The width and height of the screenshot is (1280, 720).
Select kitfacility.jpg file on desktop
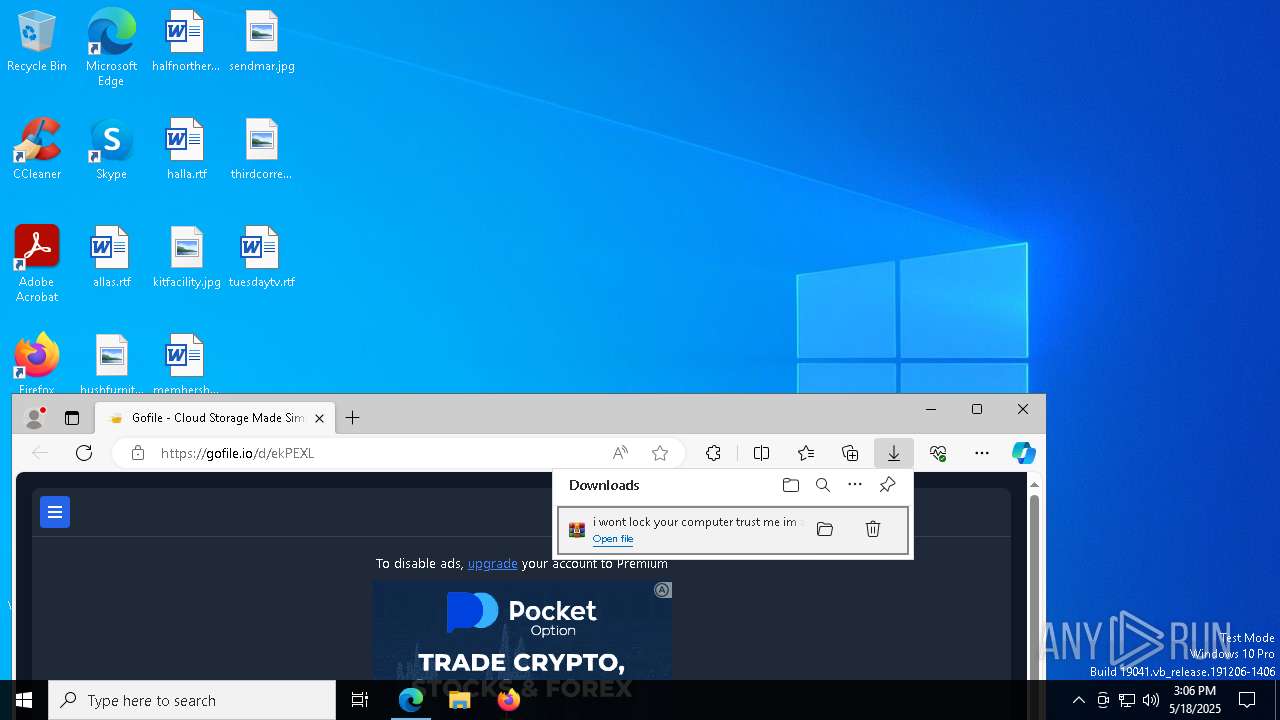(x=187, y=258)
